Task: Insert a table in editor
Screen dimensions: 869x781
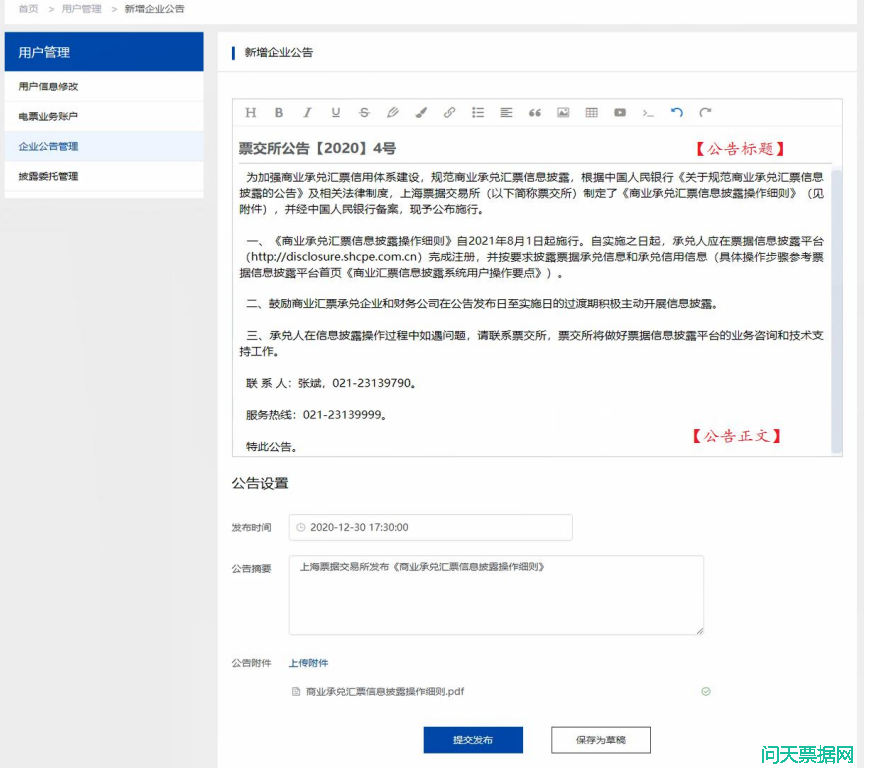Action: tap(591, 113)
